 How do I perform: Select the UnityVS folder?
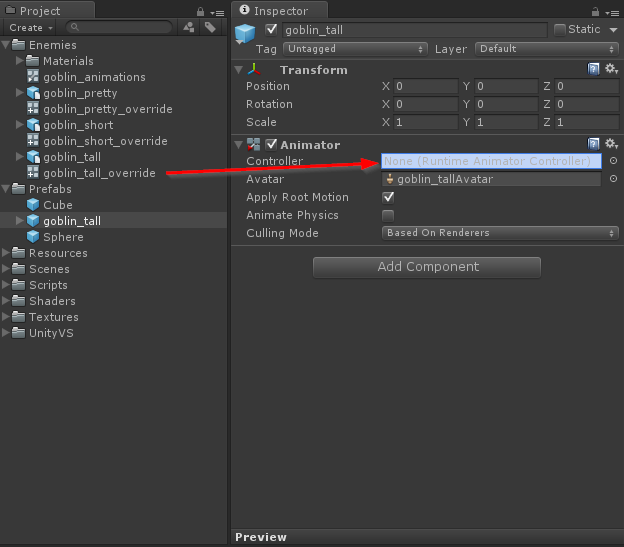pos(113,333)
